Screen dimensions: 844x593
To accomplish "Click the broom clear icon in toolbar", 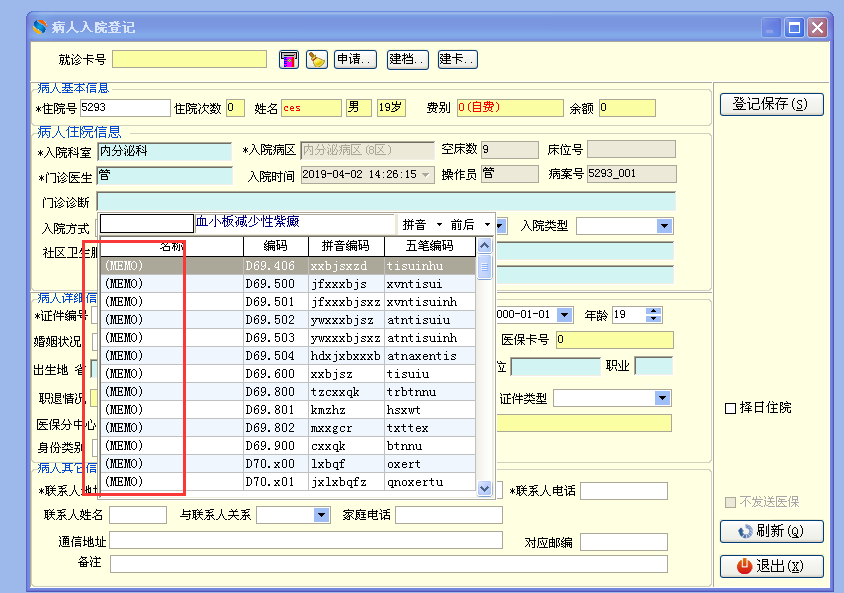I will pyautogui.click(x=316, y=59).
